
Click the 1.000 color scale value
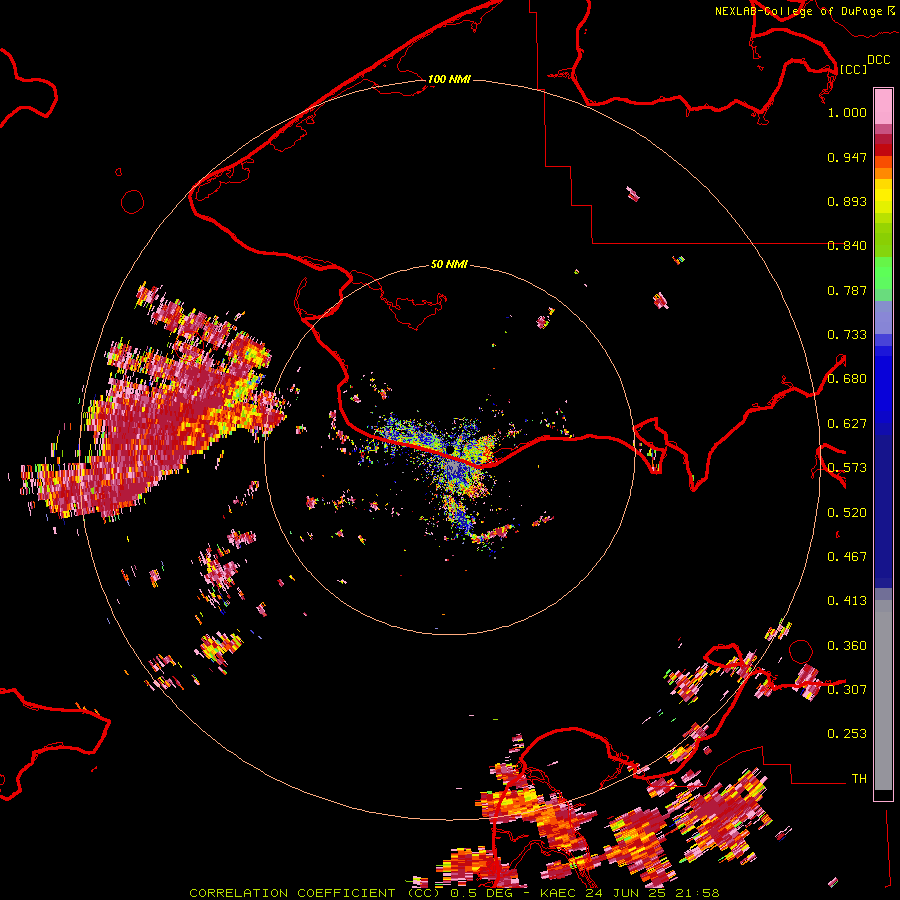847,112
